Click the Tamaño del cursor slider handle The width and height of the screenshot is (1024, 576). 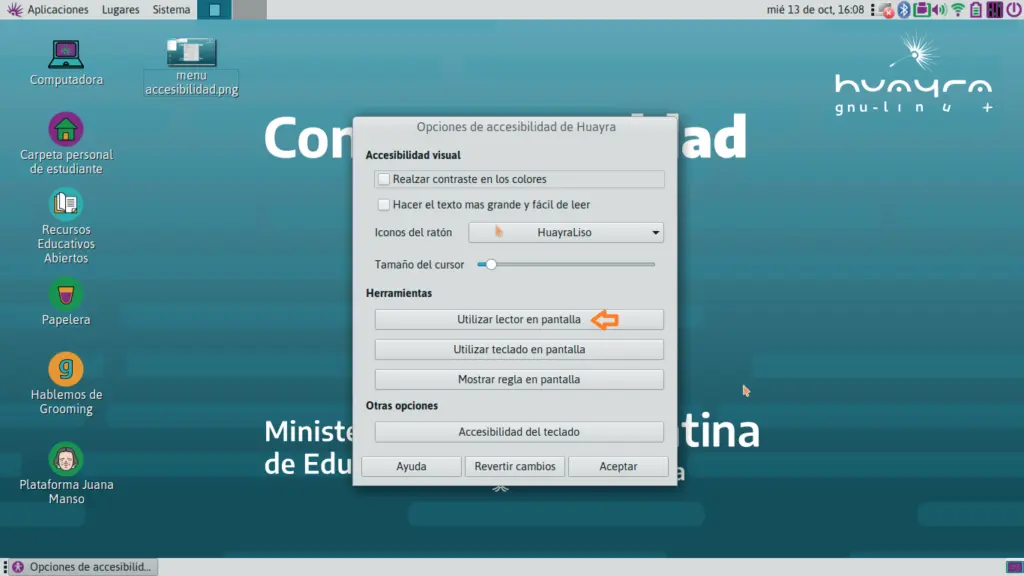point(491,264)
